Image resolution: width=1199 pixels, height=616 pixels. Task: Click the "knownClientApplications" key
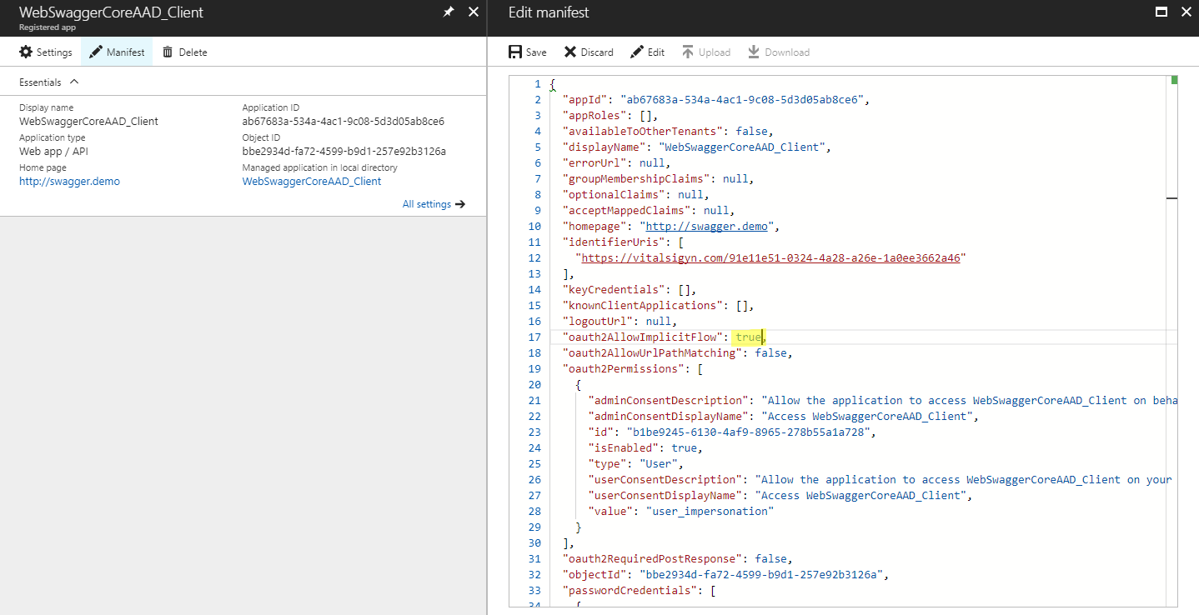pos(644,306)
